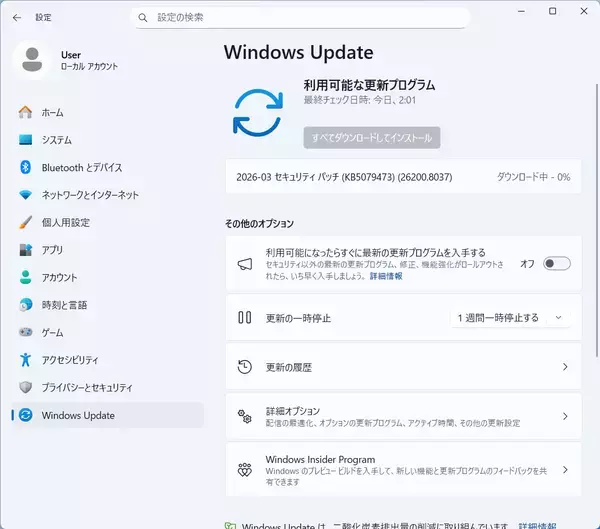Open 詳細情報 link under latest updates
The image size is (600, 529).
(386, 276)
